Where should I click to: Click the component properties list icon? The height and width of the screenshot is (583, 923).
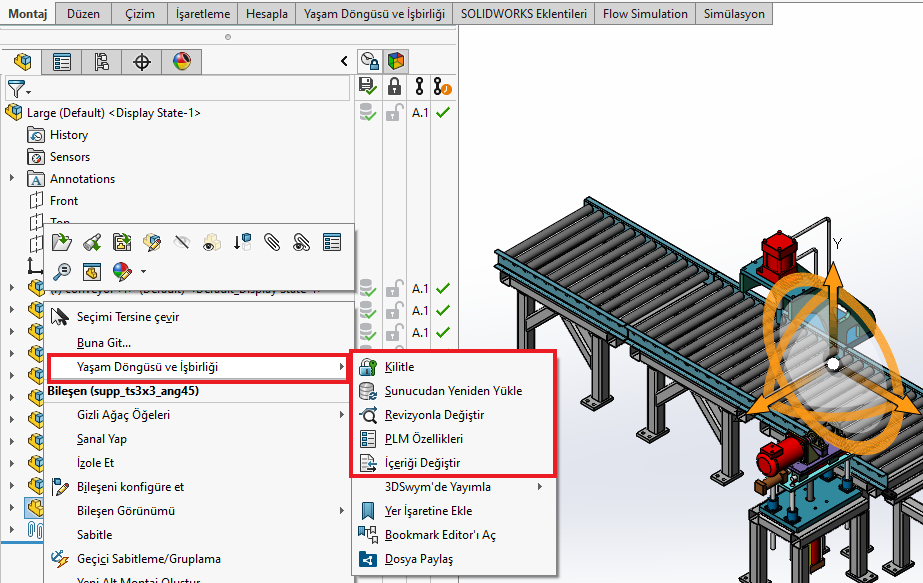(332, 241)
